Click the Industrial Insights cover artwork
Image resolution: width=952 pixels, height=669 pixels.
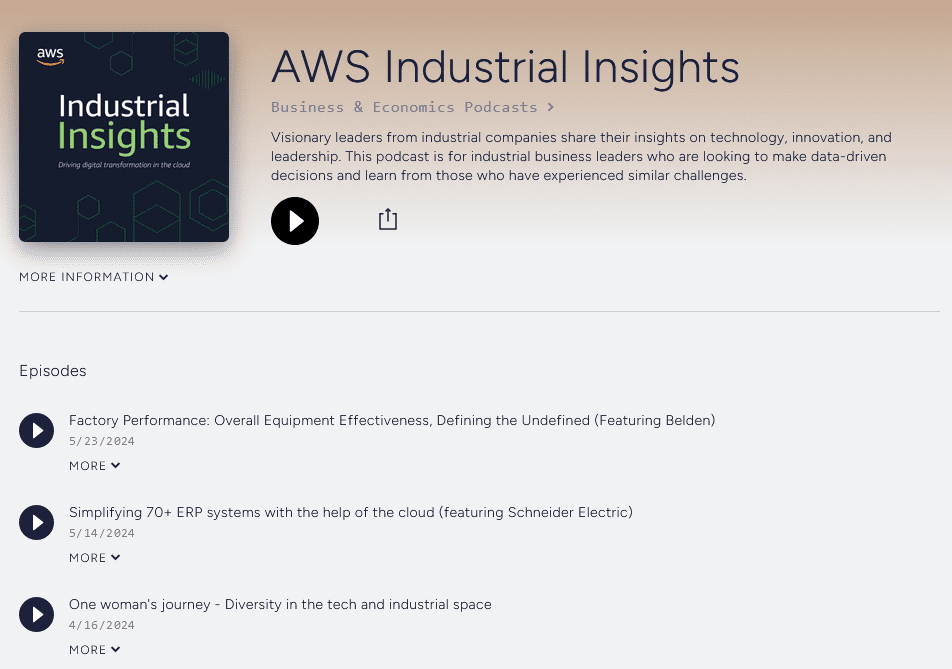point(124,137)
